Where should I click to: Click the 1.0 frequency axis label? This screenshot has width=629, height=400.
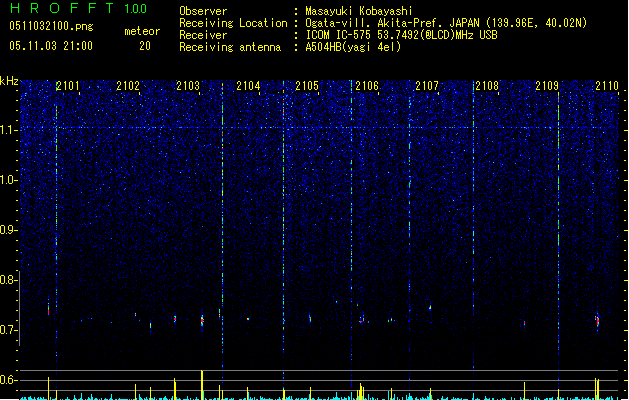point(8,180)
